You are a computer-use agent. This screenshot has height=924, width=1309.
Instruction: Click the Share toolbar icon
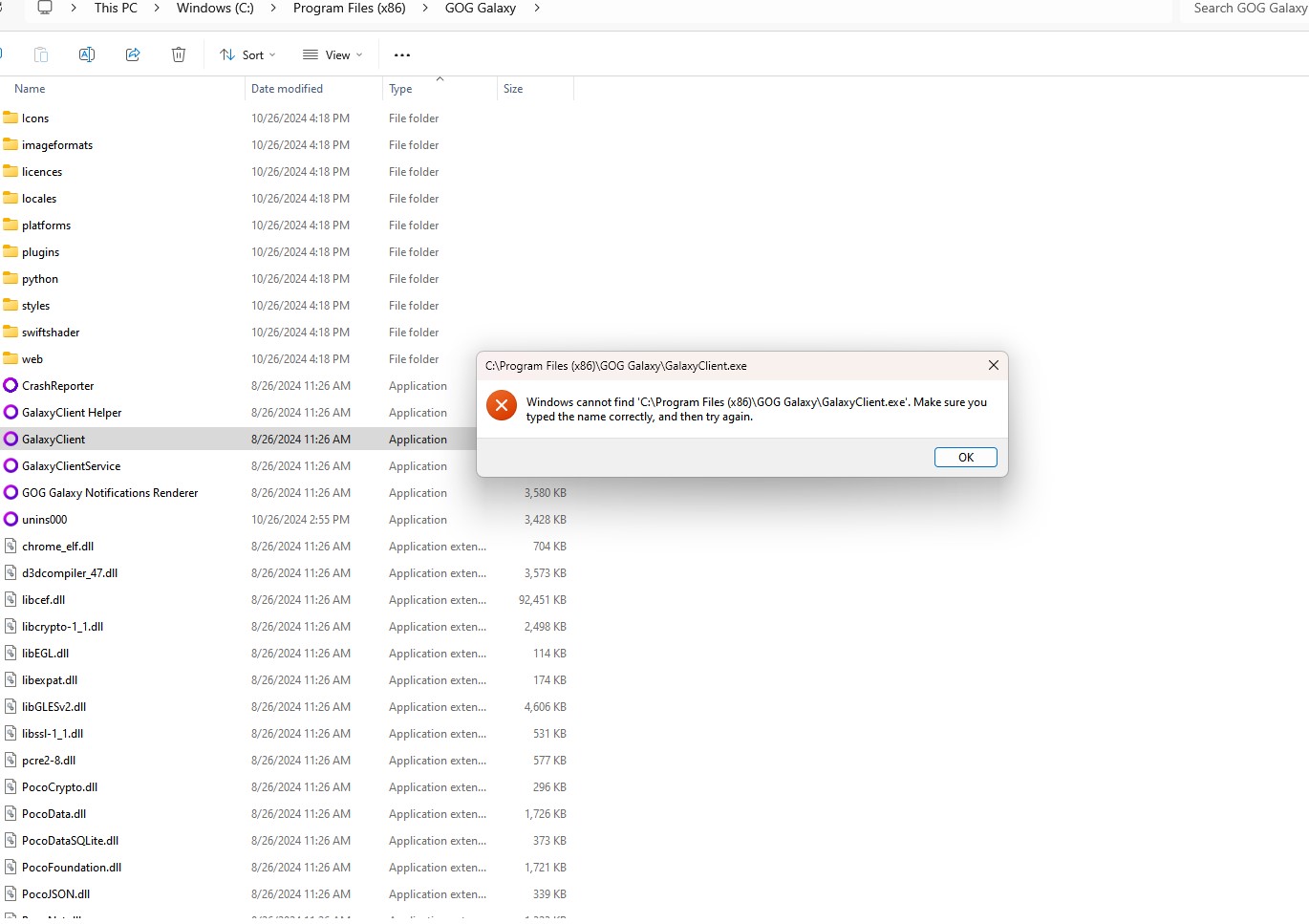(x=133, y=54)
